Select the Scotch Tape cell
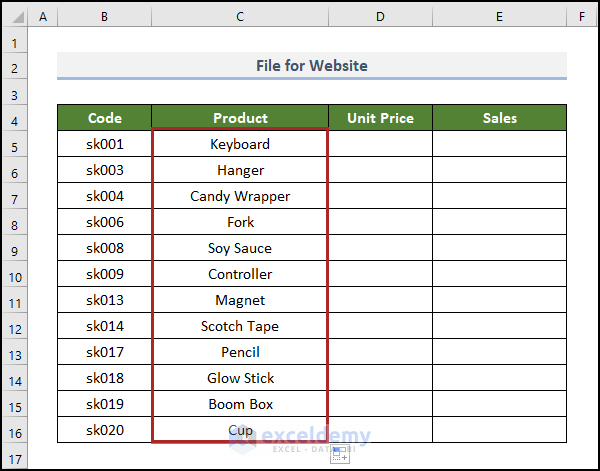Screen dimensions: 600x471 pyautogui.click(x=240, y=326)
